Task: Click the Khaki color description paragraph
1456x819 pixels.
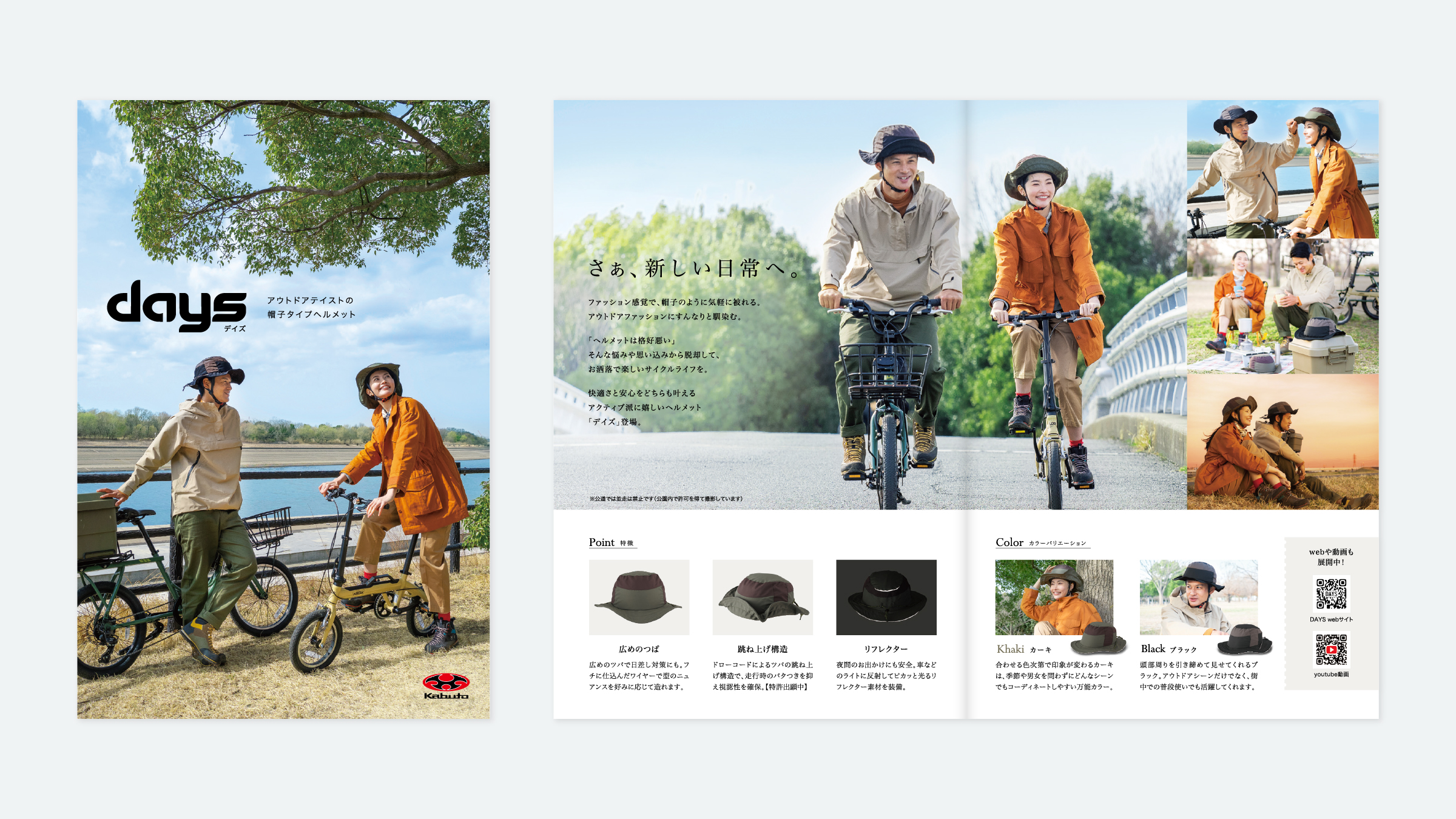Action: [x=1054, y=676]
